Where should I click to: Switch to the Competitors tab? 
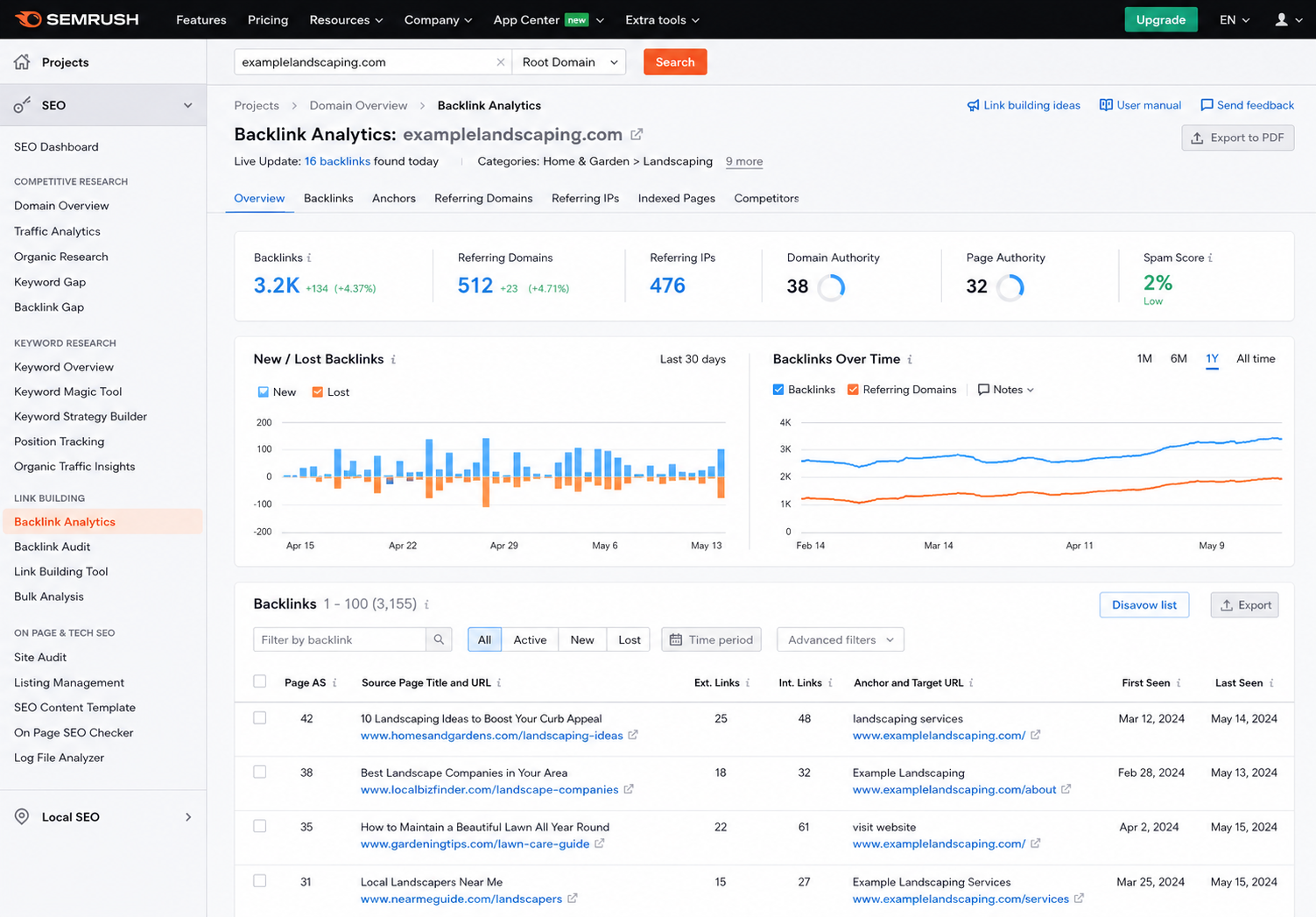766,198
